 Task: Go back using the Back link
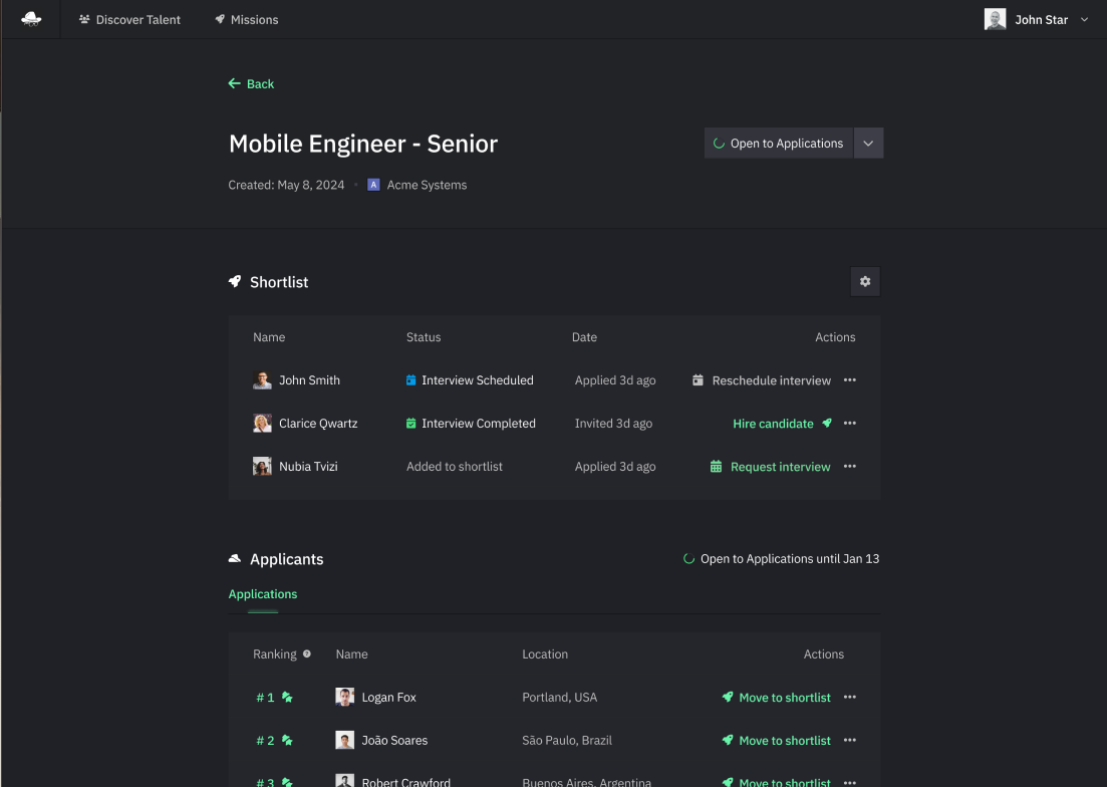click(x=252, y=84)
